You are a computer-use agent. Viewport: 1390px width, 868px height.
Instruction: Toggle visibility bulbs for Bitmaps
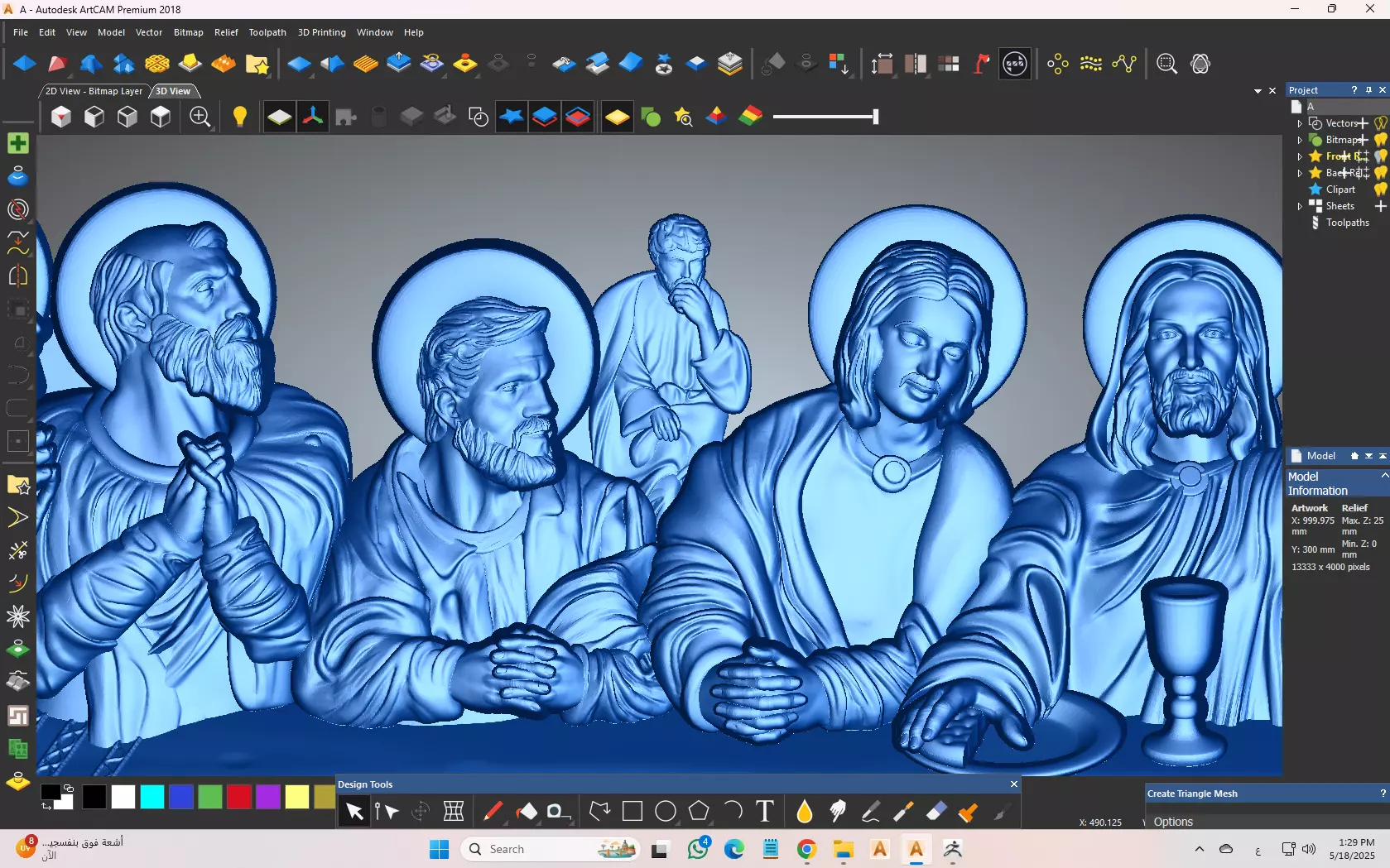tap(1380, 140)
